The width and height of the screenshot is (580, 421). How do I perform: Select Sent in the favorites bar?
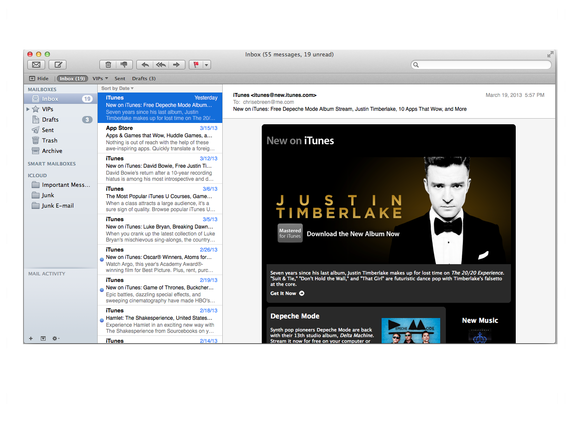tap(119, 78)
